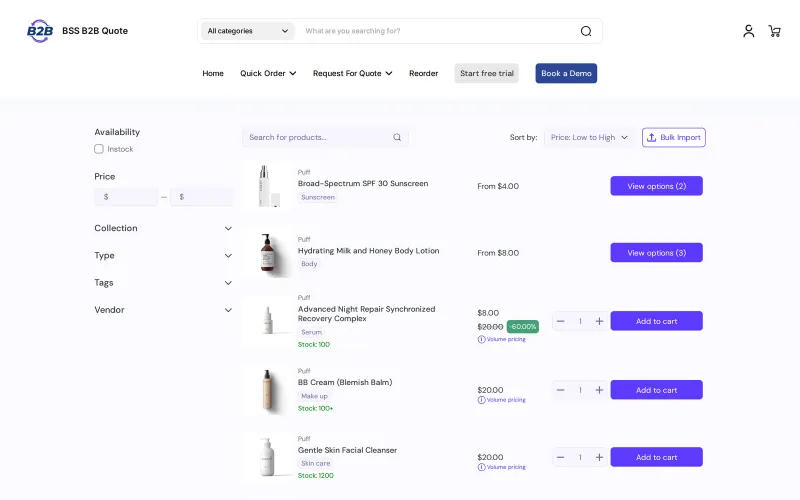Open the Request For Quote menu
The width and height of the screenshot is (800, 500).
pyautogui.click(x=353, y=73)
